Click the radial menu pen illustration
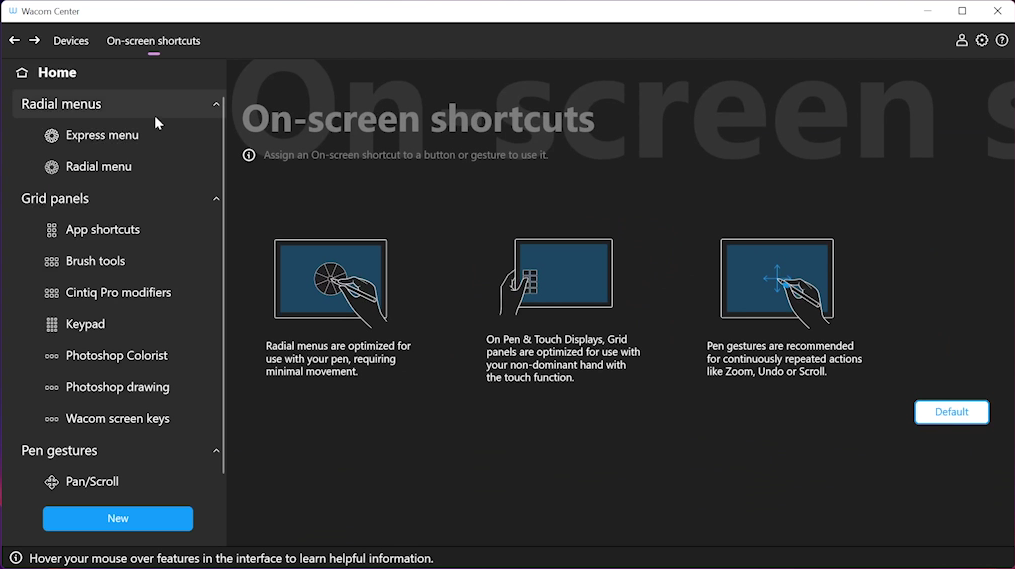This screenshot has height=569, width=1015. tap(331, 283)
